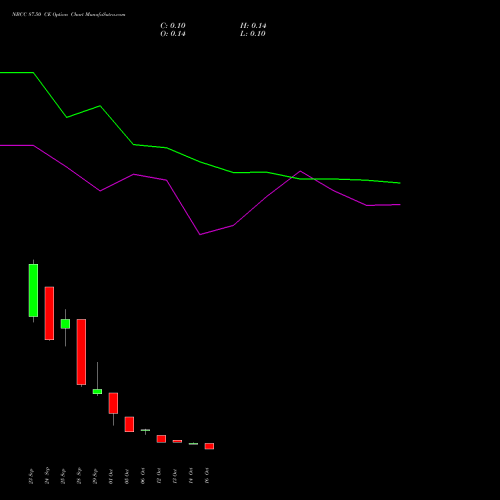Click the chart title text NBCC 87.50 CE Options
The image size is (500, 500).
pyautogui.click(x=40, y=15)
